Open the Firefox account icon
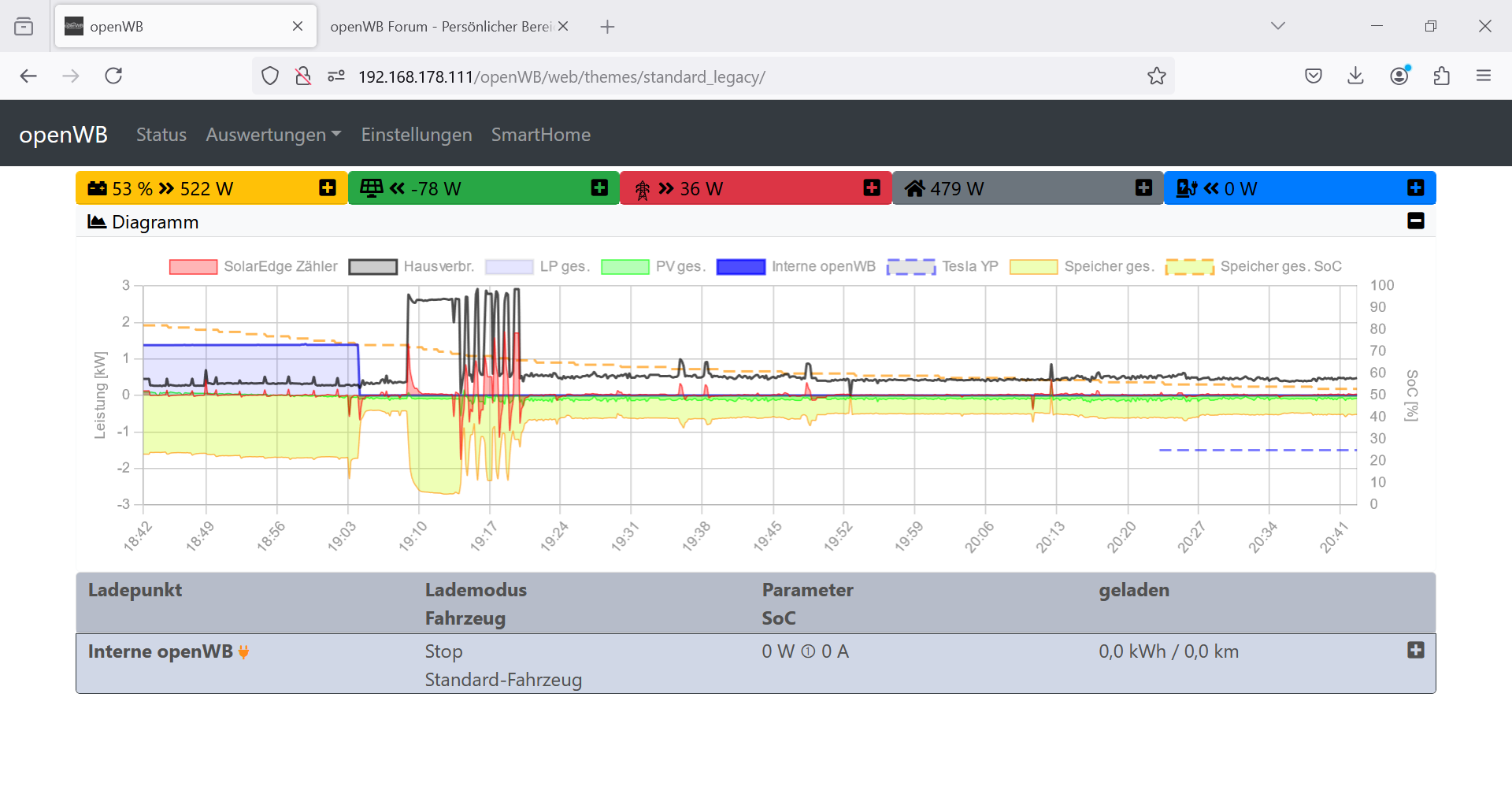 tap(1399, 76)
